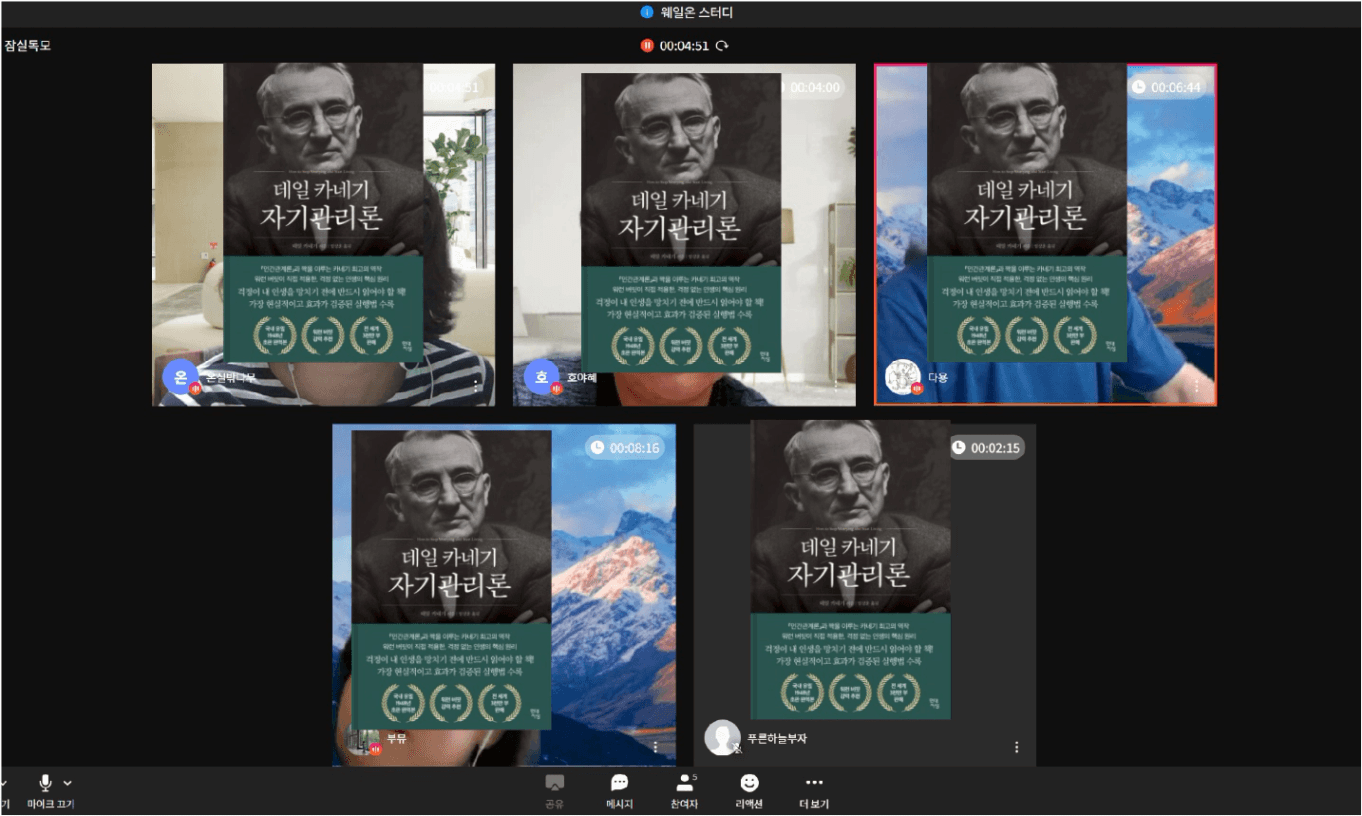This screenshot has width=1362, height=816.
Task: Click the 부뮤 name label
Action: [397, 739]
